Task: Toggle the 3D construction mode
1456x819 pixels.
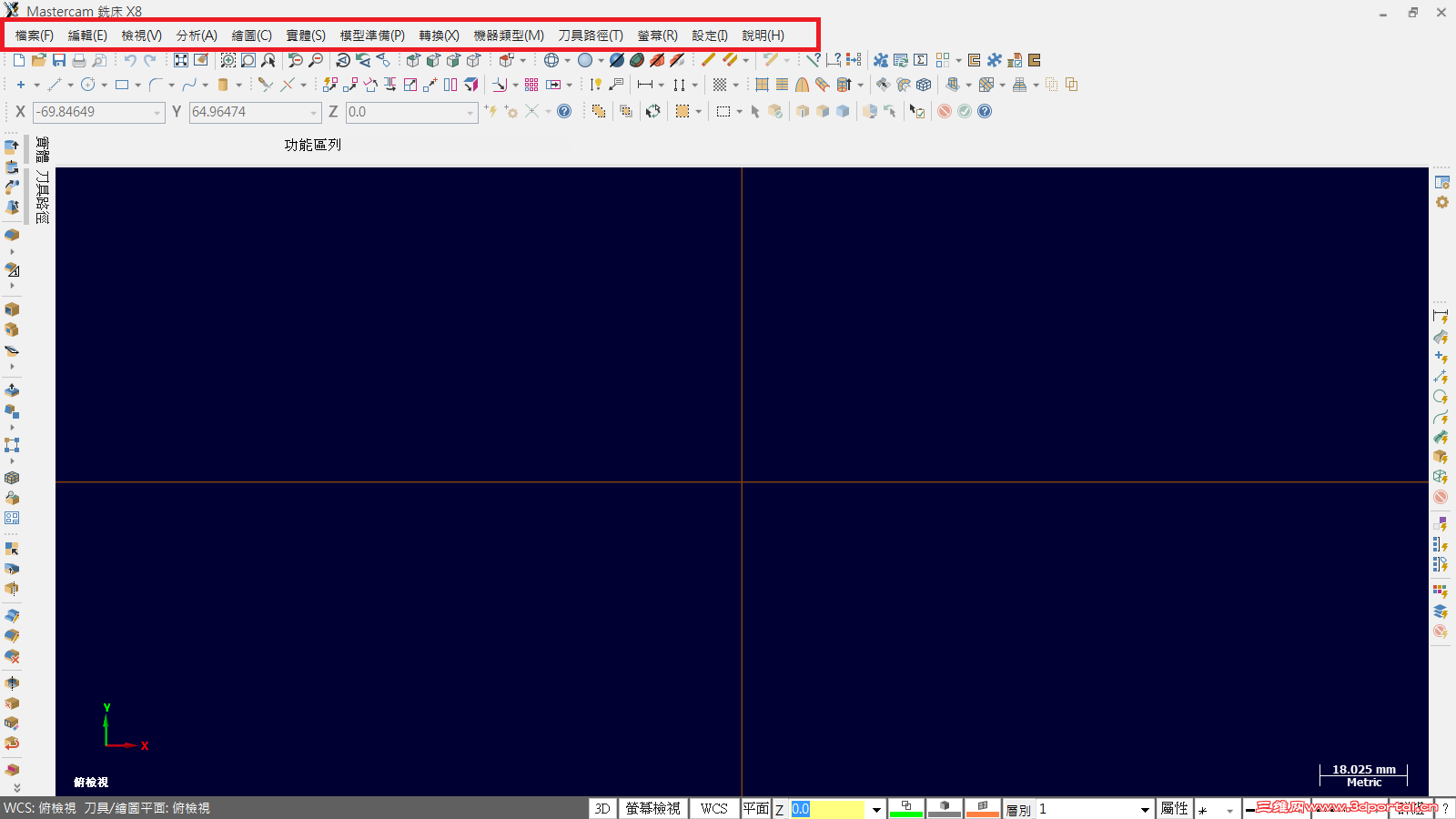Action: click(x=602, y=808)
